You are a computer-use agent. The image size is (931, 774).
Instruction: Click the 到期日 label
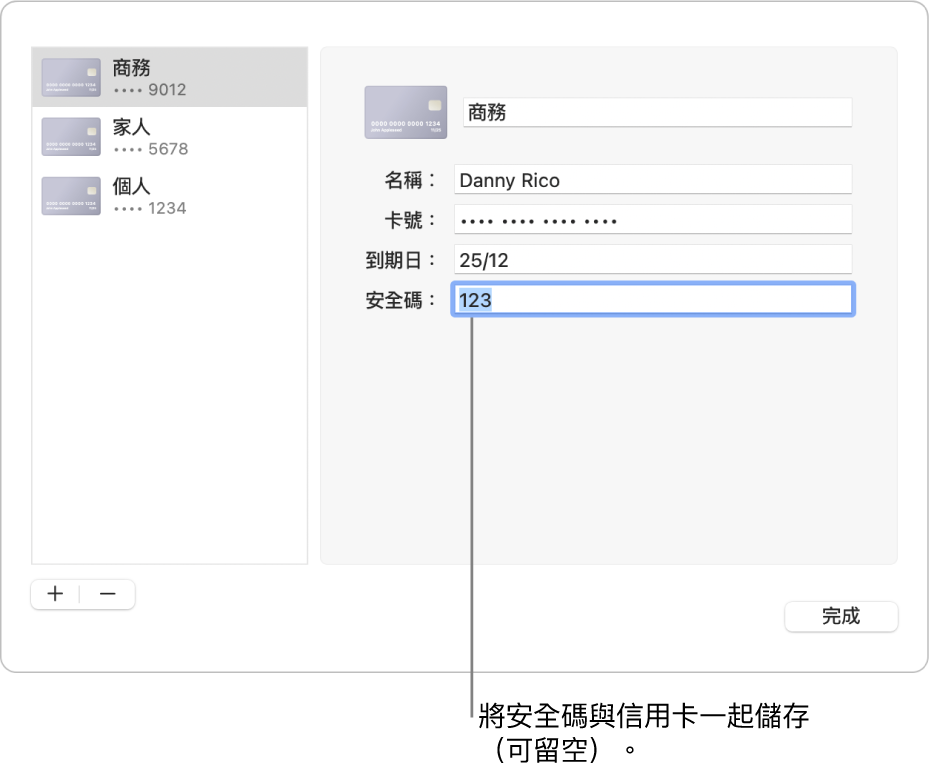(401, 260)
